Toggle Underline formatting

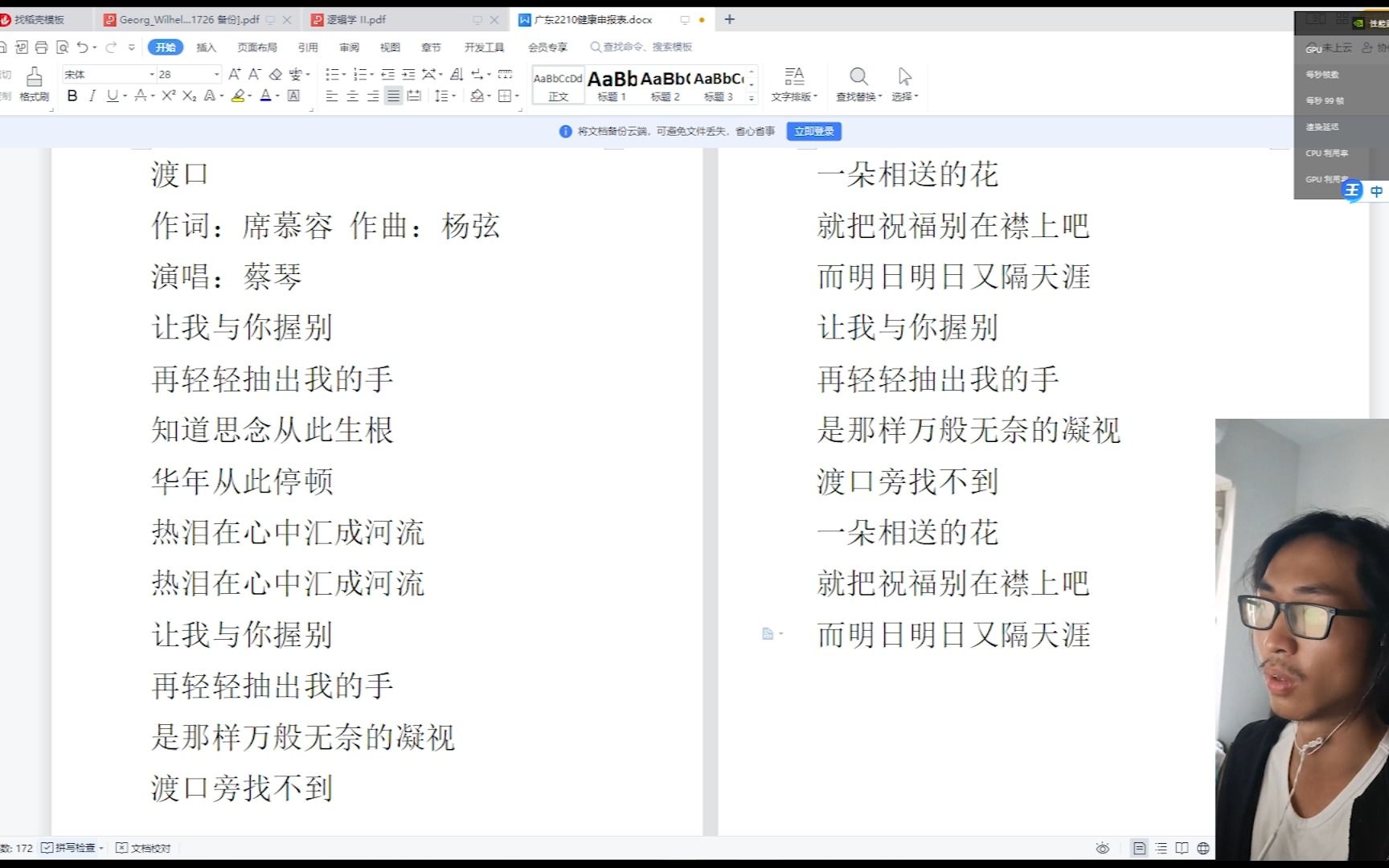click(112, 96)
